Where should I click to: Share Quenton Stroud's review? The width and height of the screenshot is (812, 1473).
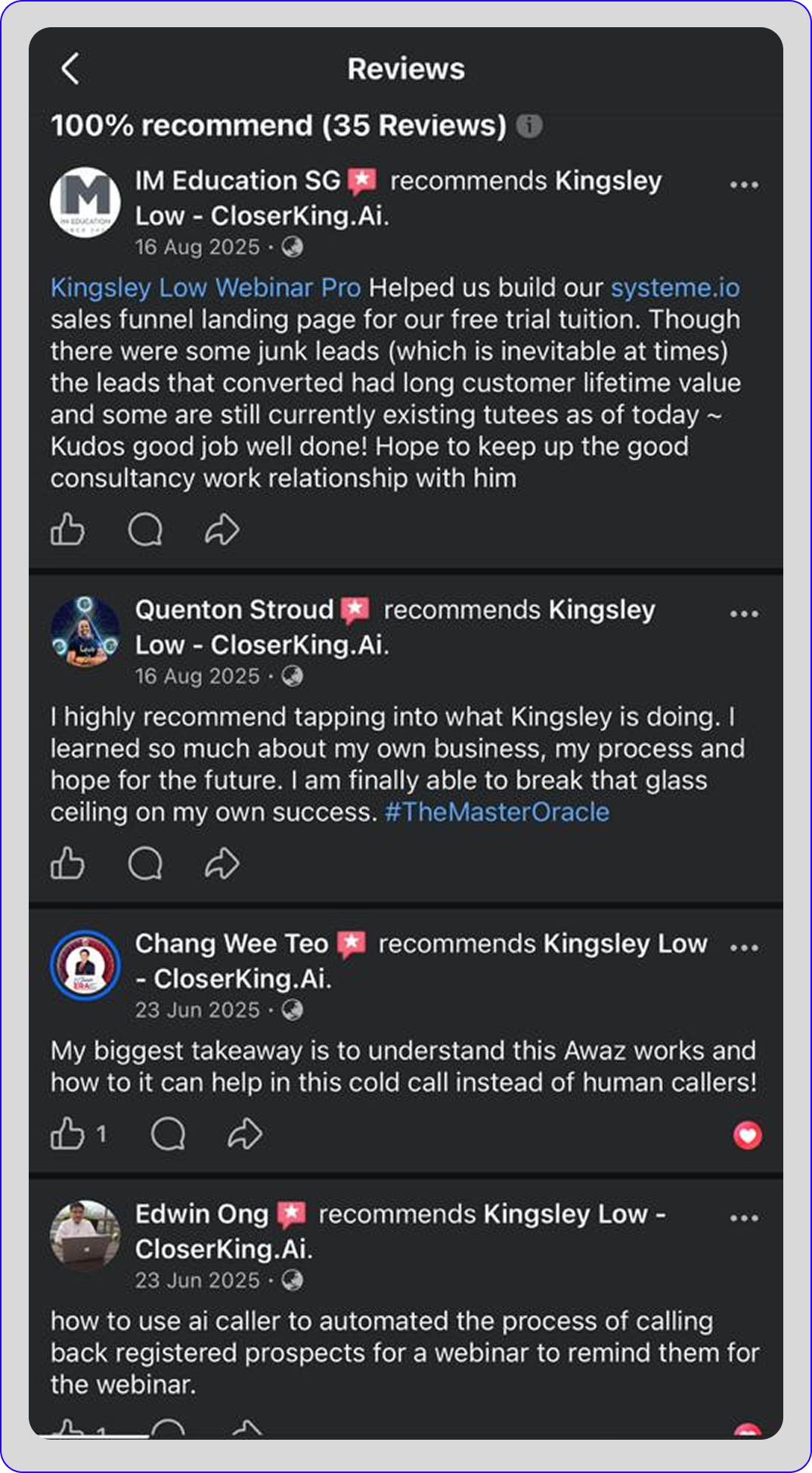[222, 864]
